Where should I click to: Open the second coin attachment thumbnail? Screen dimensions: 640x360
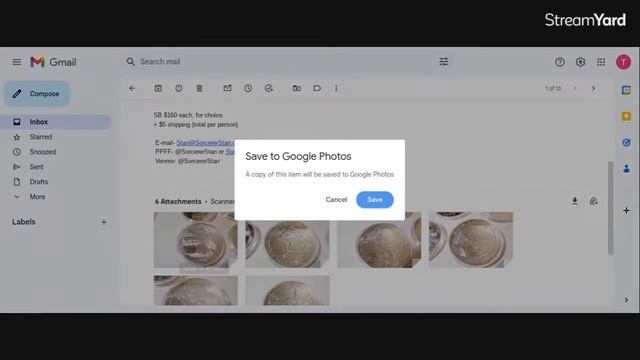(x=287, y=244)
